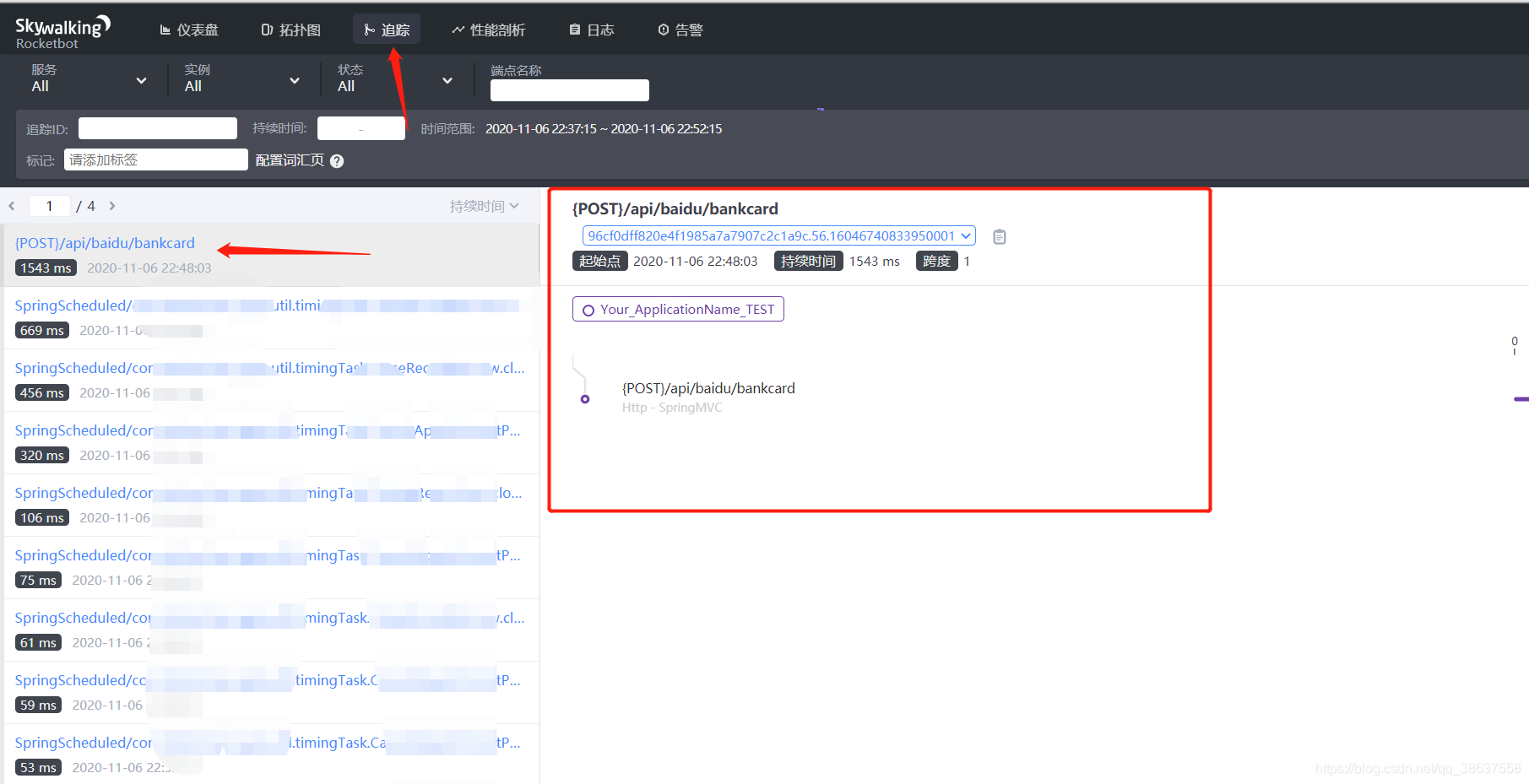Open the trace ID 96cf0dff820e4f dropdown
This screenshot has width=1529, height=784.
(778, 235)
